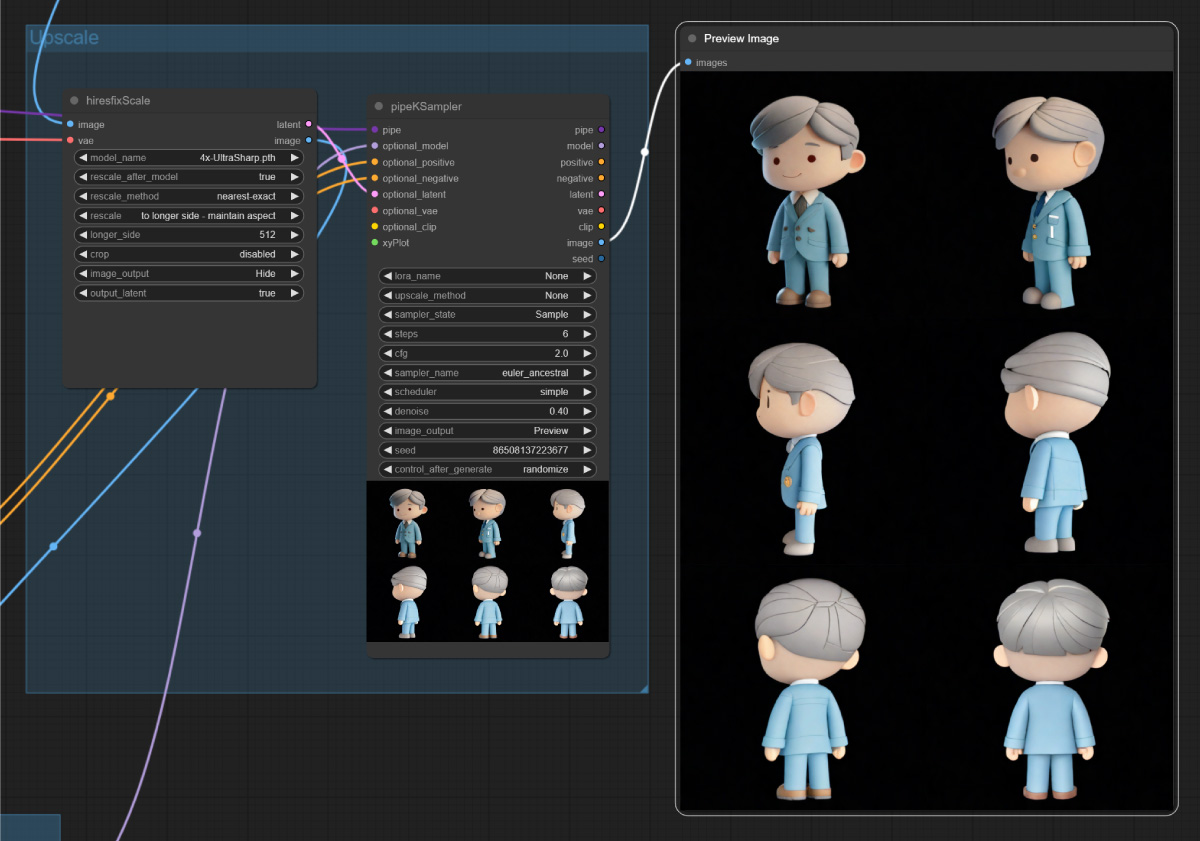Click the seed output port on pipeKSampler
This screenshot has width=1200, height=841.
601,259
